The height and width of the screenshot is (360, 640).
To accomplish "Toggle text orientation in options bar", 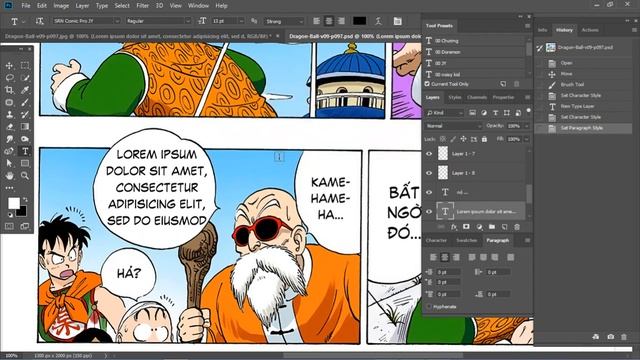I will point(40,21).
